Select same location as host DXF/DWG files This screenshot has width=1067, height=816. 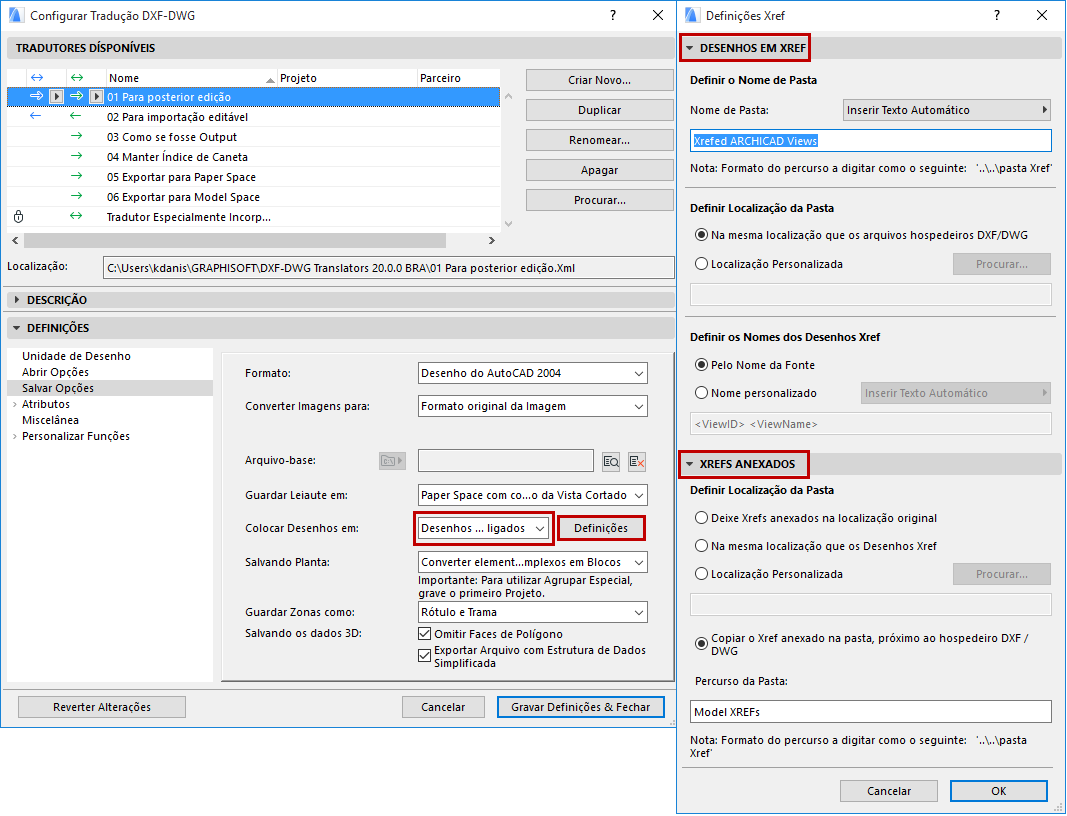[x=702, y=235]
